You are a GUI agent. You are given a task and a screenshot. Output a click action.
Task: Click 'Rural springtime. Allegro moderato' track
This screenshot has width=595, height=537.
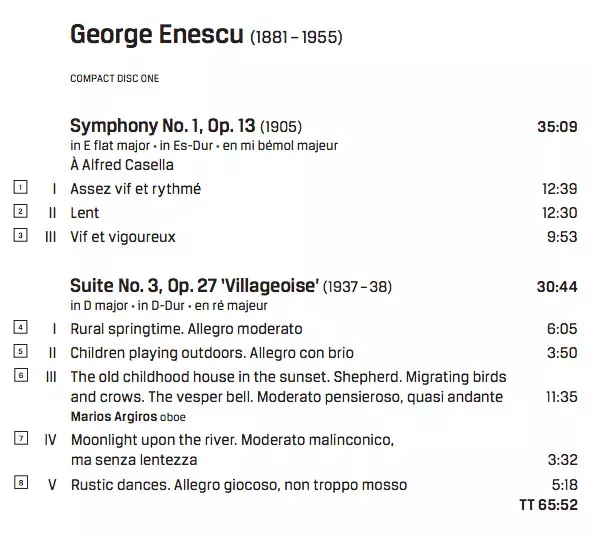tap(186, 329)
